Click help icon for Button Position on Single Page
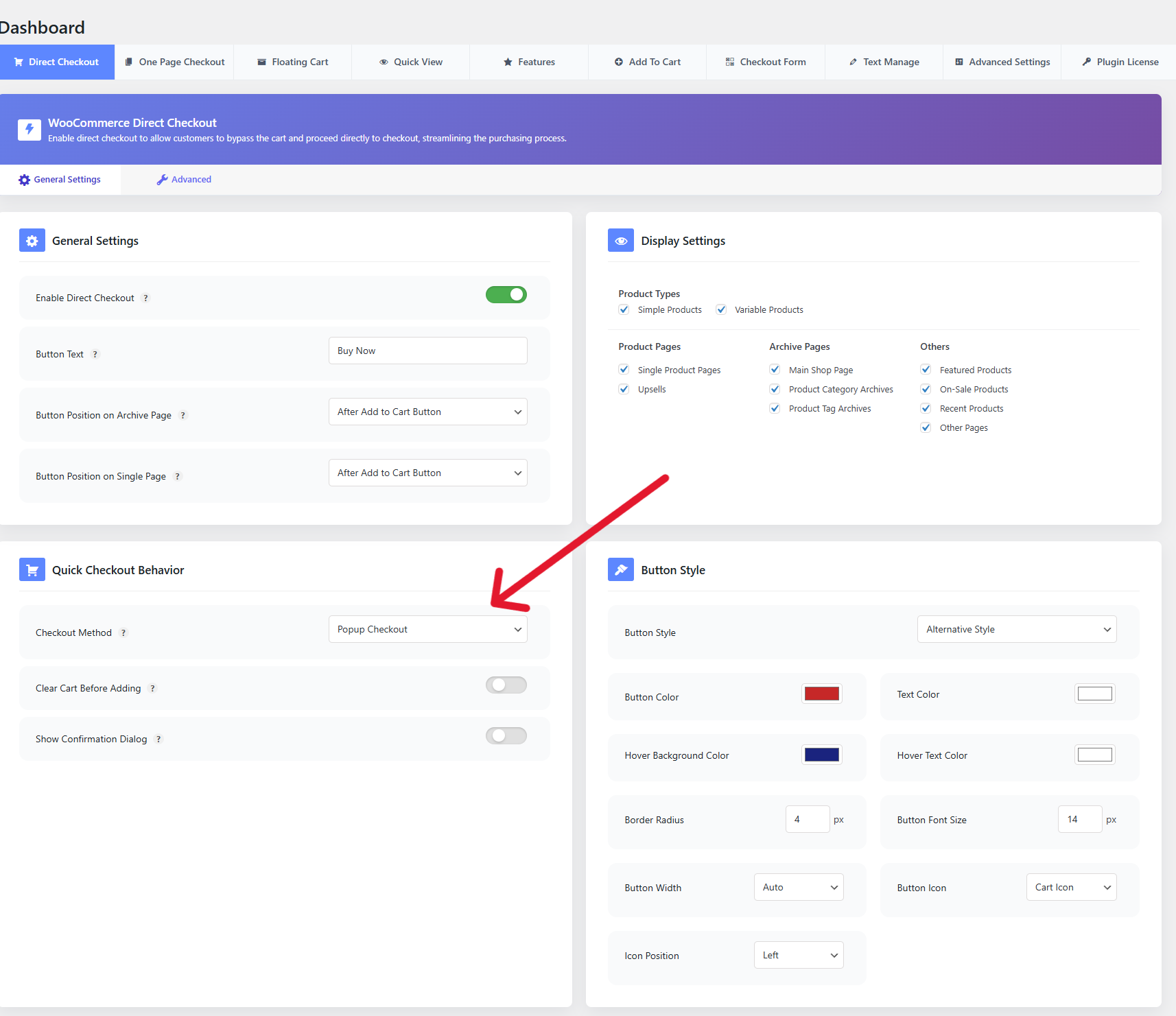Image resolution: width=1176 pixels, height=1016 pixels. tap(177, 476)
